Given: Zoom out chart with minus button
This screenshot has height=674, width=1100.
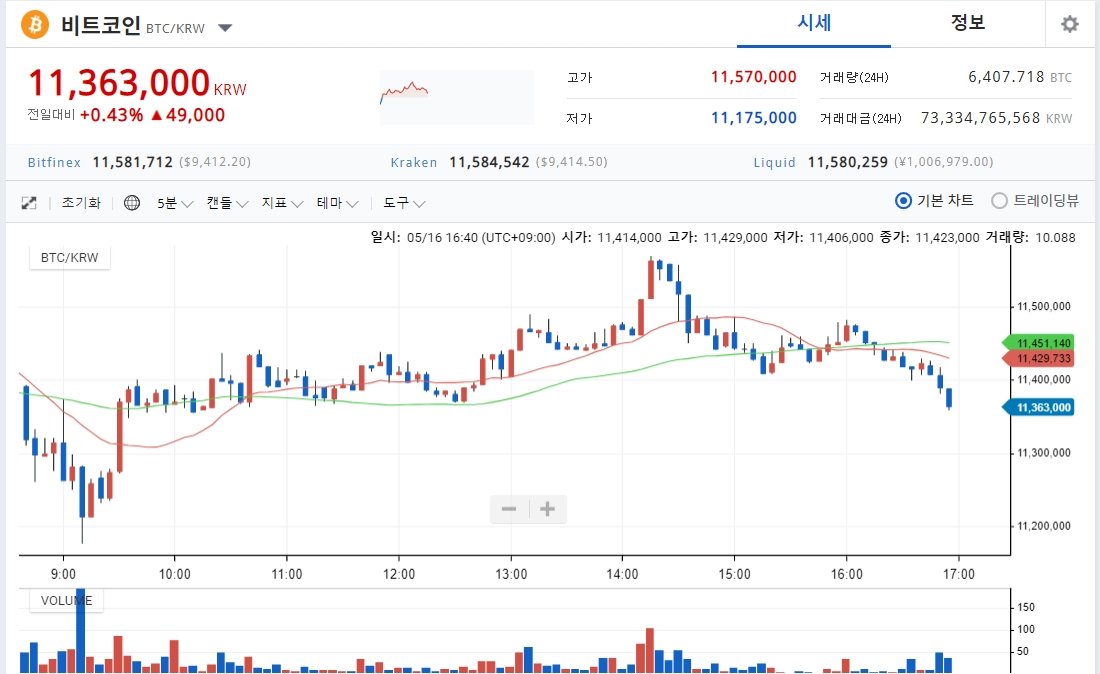Looking at the screenshot, I should [509, 509].
